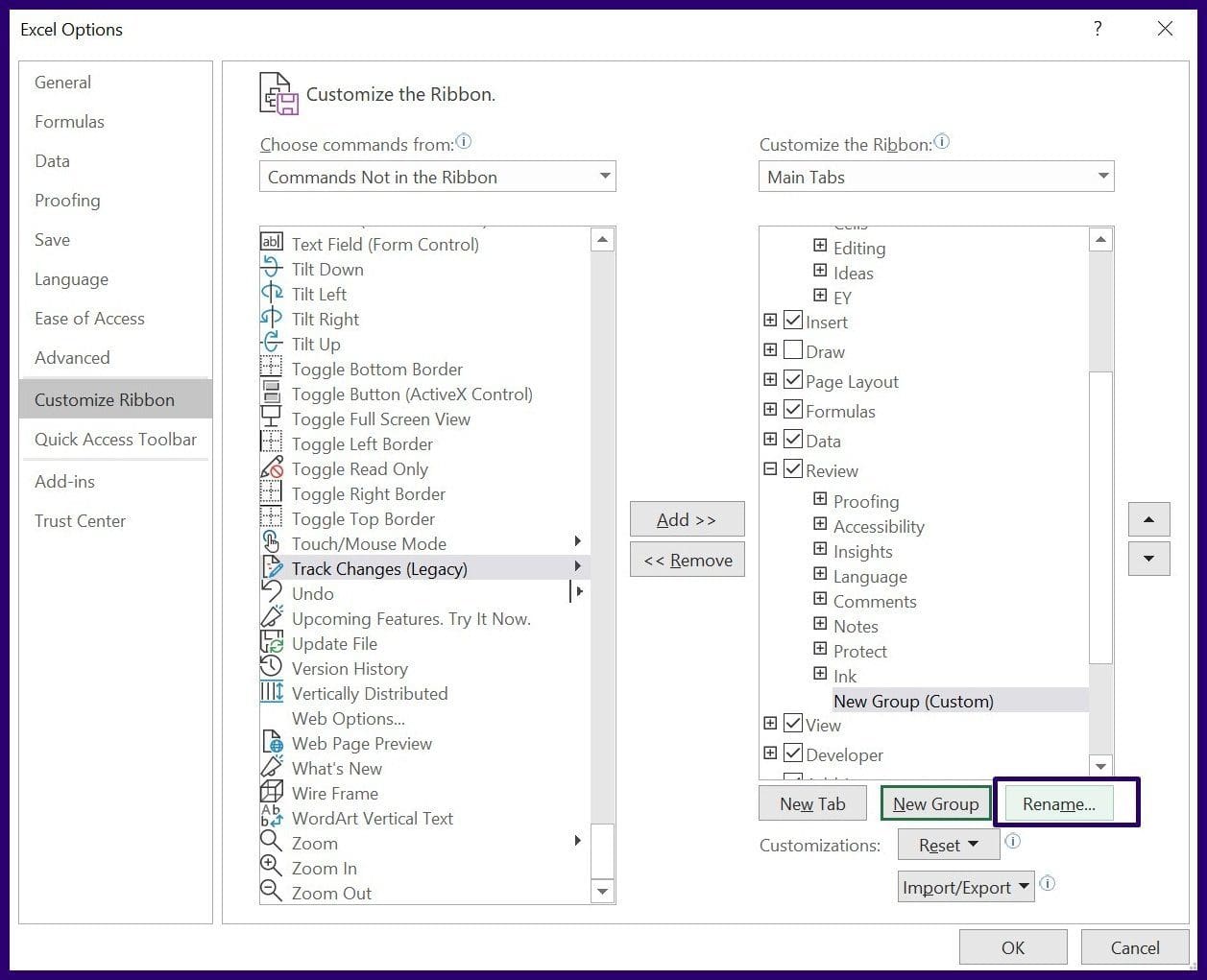Screen dimensions: 1207x980
Task: Uncheck the Developer tab checkbox
Action: 793,753
